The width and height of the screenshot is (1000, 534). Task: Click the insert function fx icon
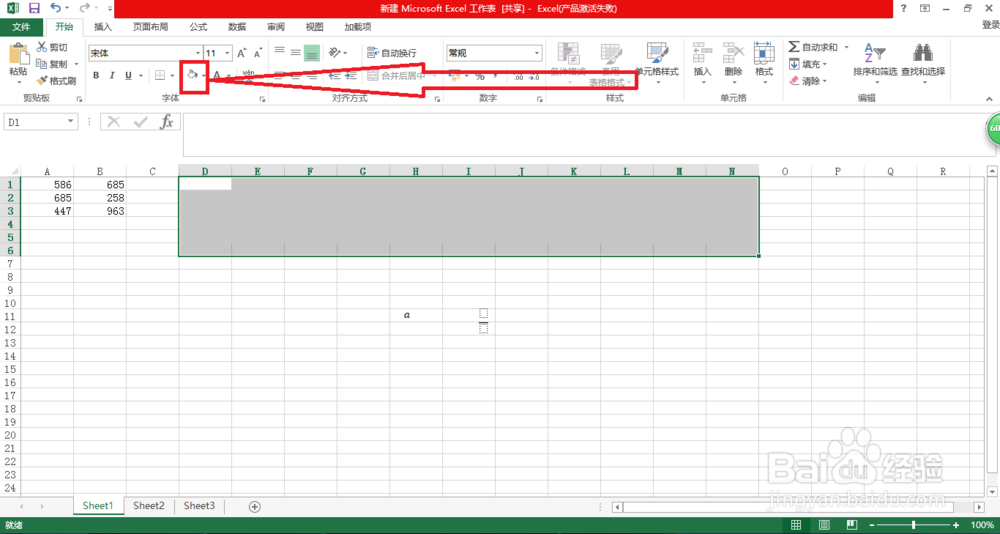[166, 121]
